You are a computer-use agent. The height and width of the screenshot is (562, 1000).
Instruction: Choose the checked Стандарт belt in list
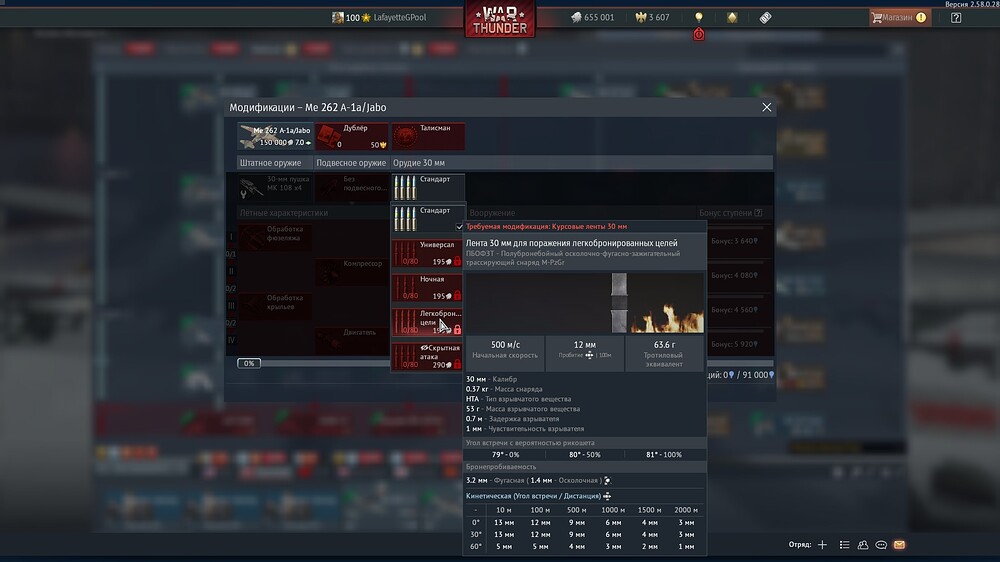click(x=428, y=219)
